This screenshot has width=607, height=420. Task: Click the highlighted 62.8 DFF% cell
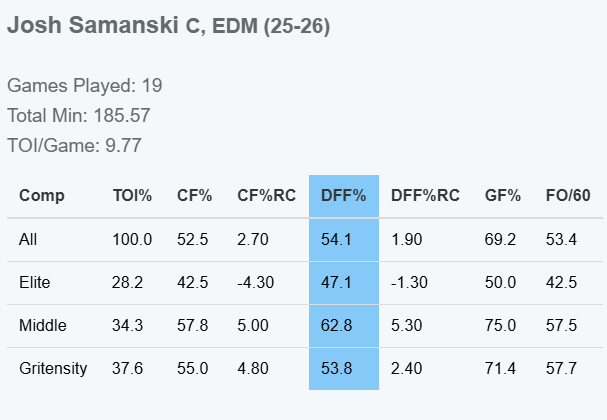coord(336,326)
